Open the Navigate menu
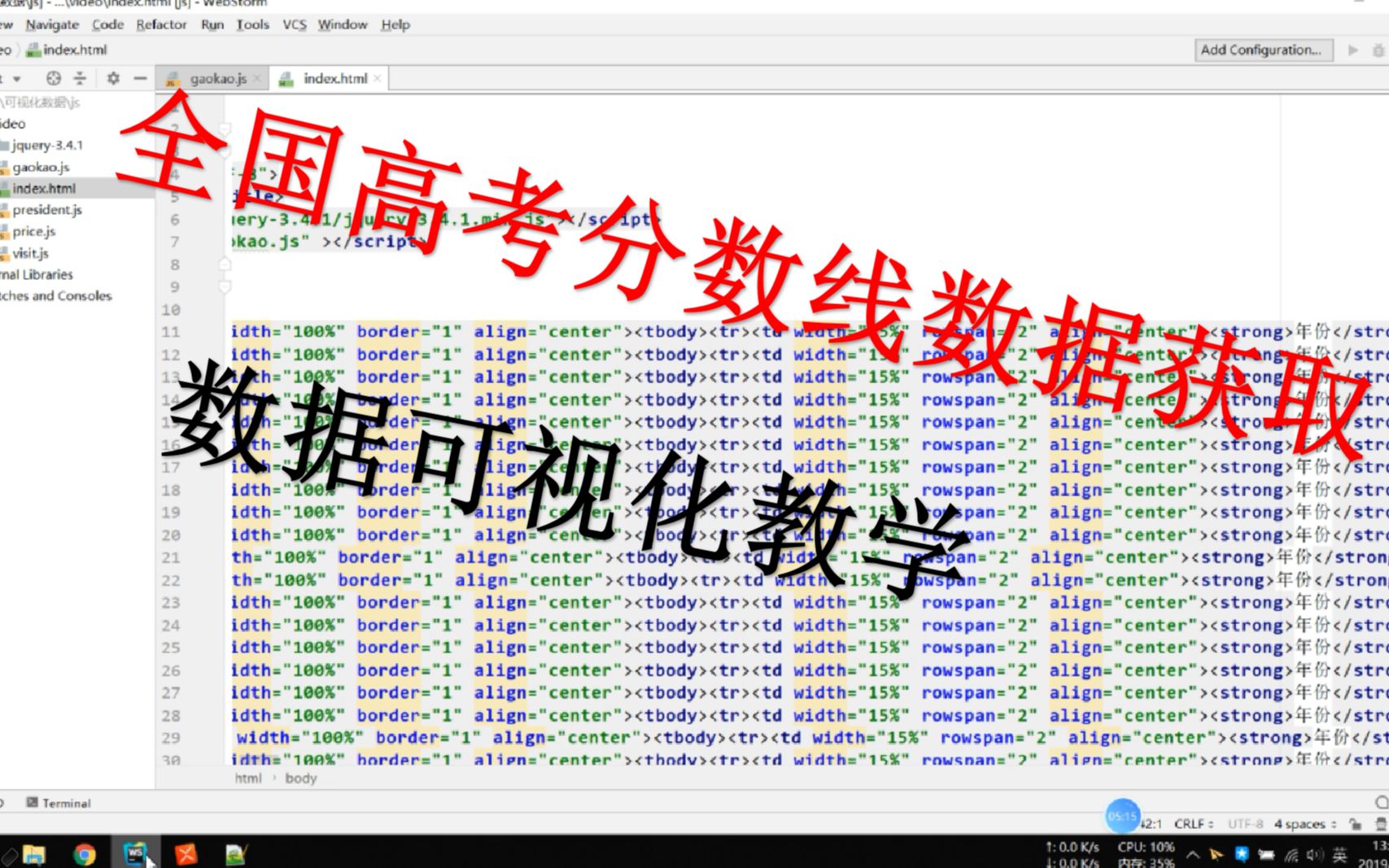This screenshot has height=868, width=1389. click(52, 24)
